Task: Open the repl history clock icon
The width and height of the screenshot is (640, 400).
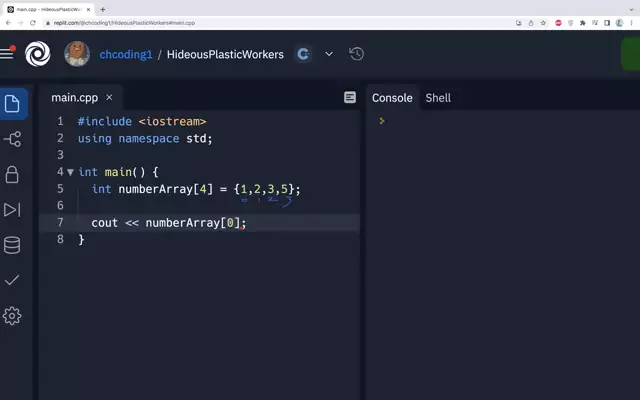Action: click(x=356, y=54)
